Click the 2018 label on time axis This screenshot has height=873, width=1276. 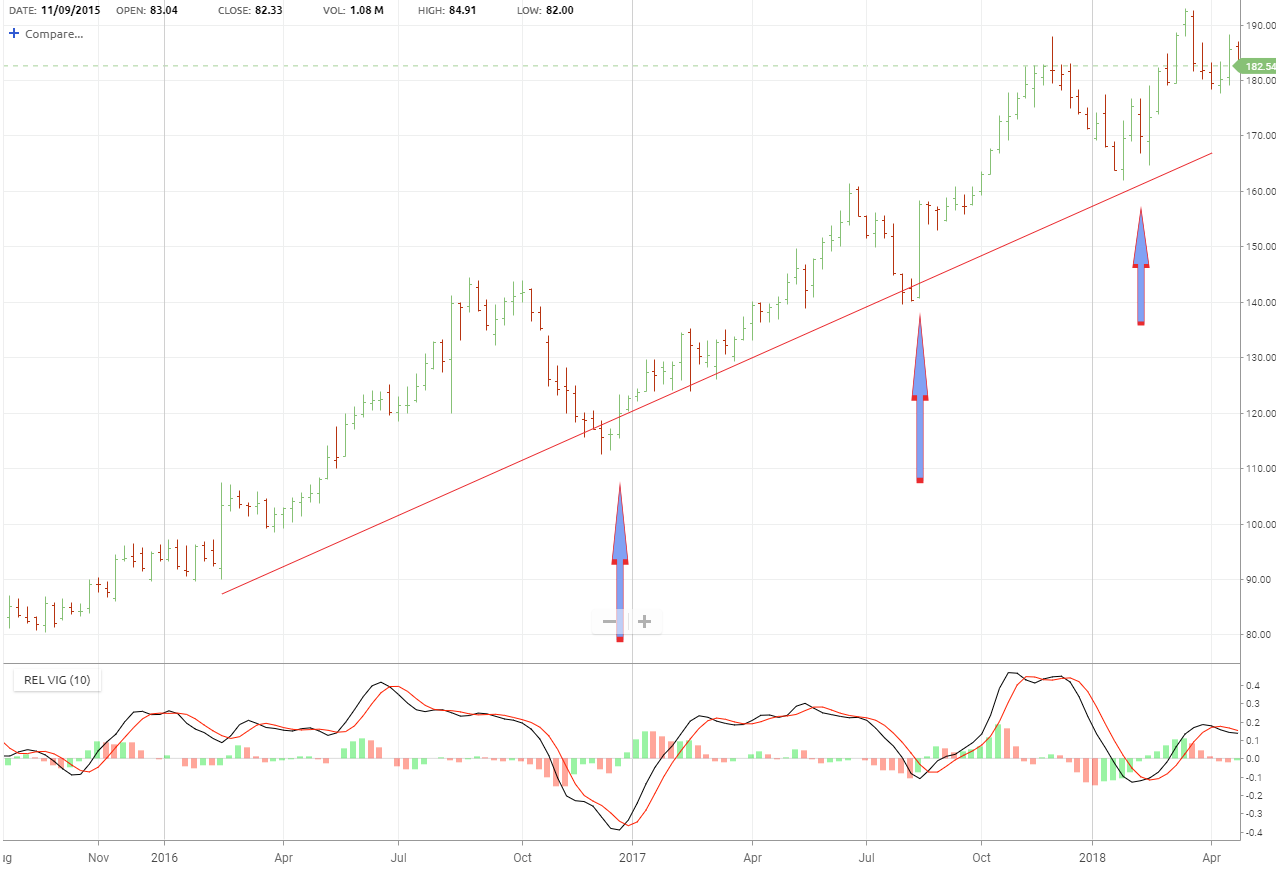(1093, 858)
